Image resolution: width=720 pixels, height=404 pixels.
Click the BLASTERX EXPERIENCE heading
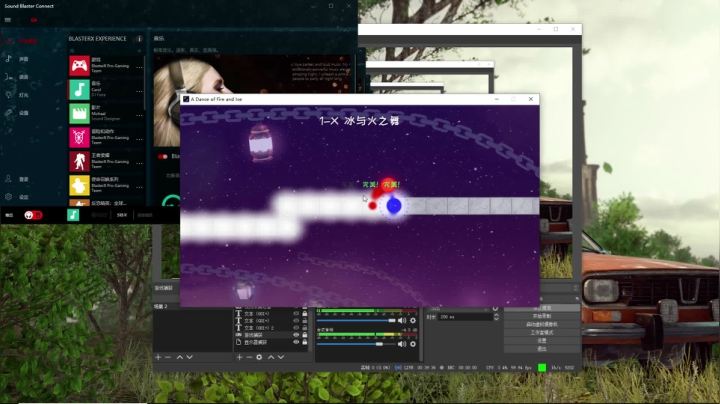(x=97, y=39)
